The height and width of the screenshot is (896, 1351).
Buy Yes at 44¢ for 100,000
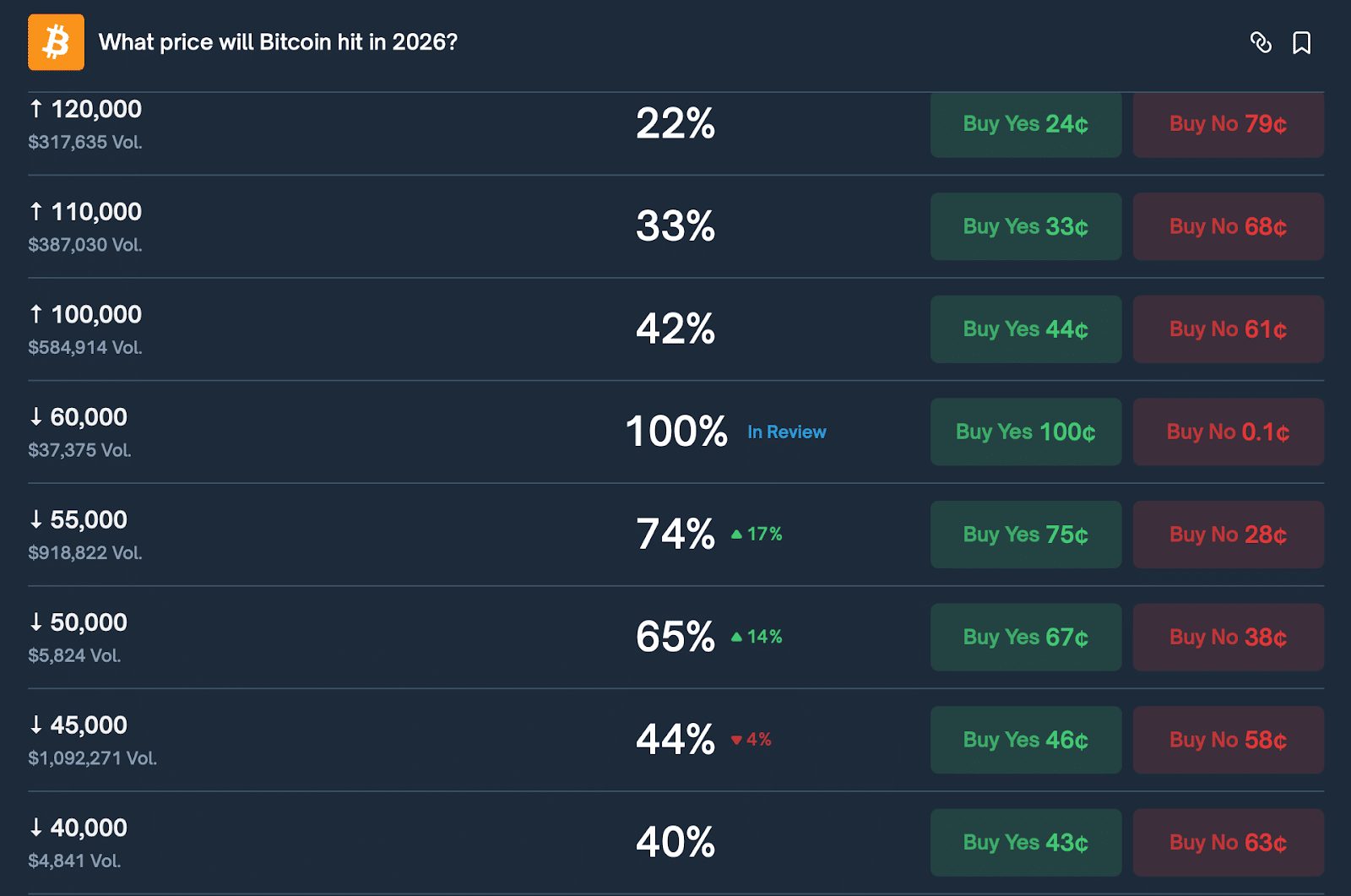(1025, 329)
